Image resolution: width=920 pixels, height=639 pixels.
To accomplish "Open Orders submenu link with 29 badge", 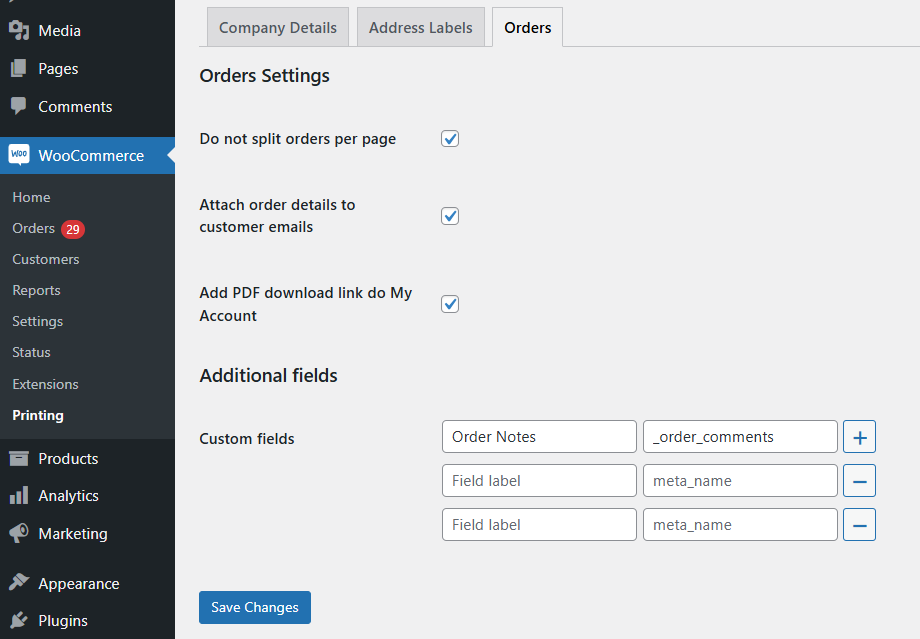I will click(x=34, y=229).
